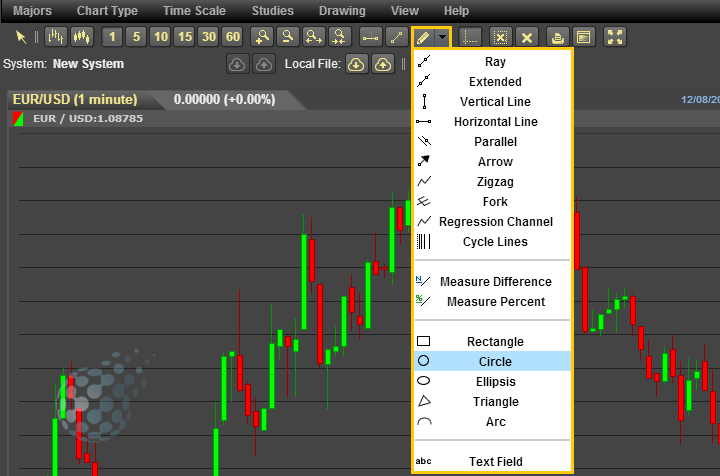This screenshot has width=720, height=476.
Task: Click the horizontal compress zoom icon
Action: pyautogui.click(x=339, y=37)
